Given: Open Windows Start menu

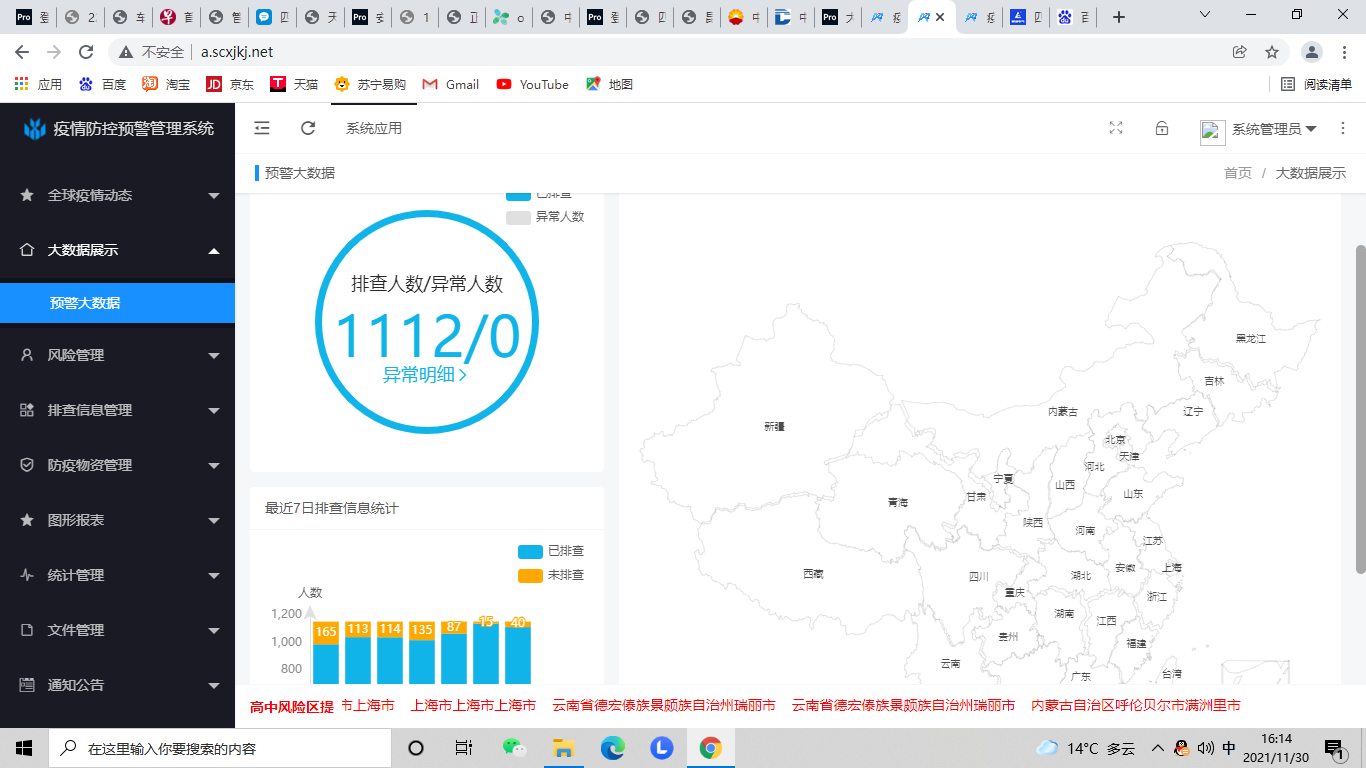Looking at the screenshot, I should (x=24, y=748).
